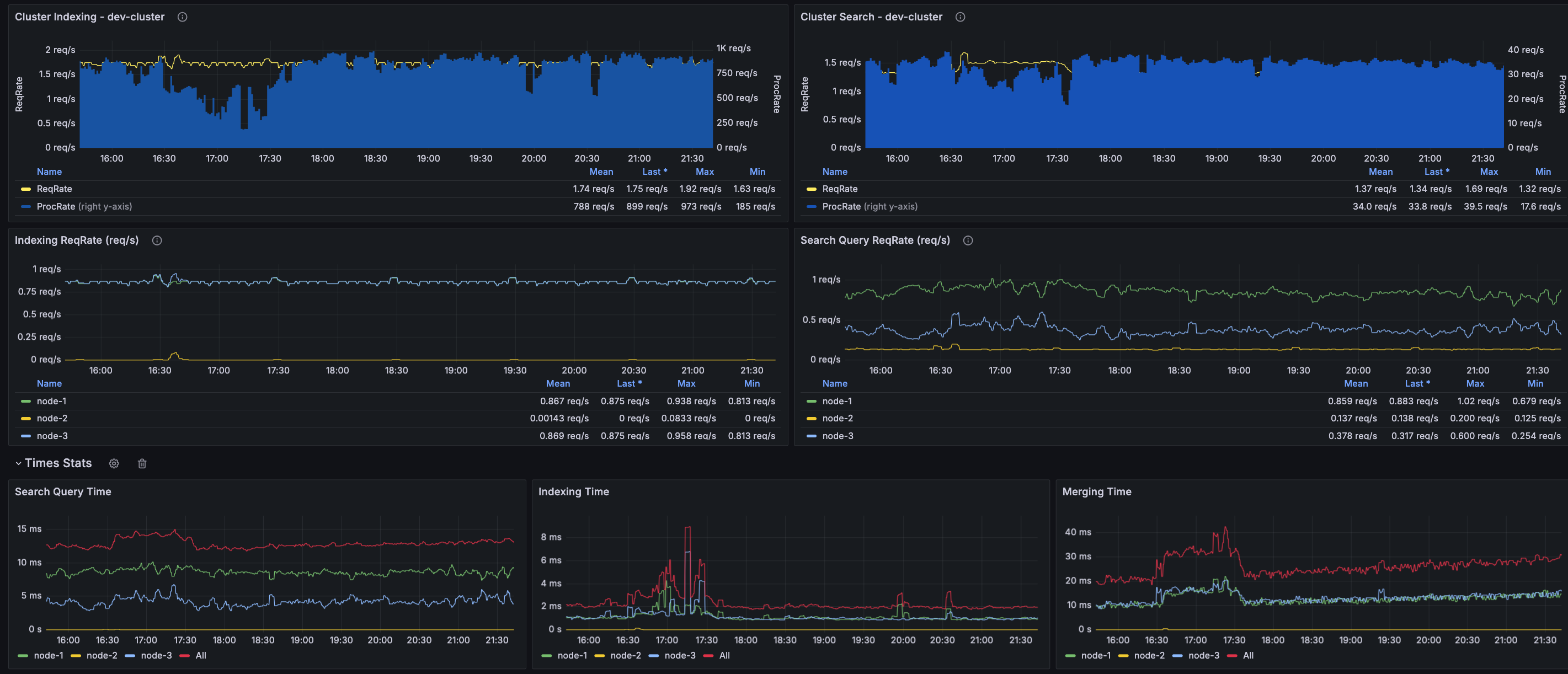The image size is (1568, 674).
Task: Click the Times Stats row title
Action: pos(58,463)
